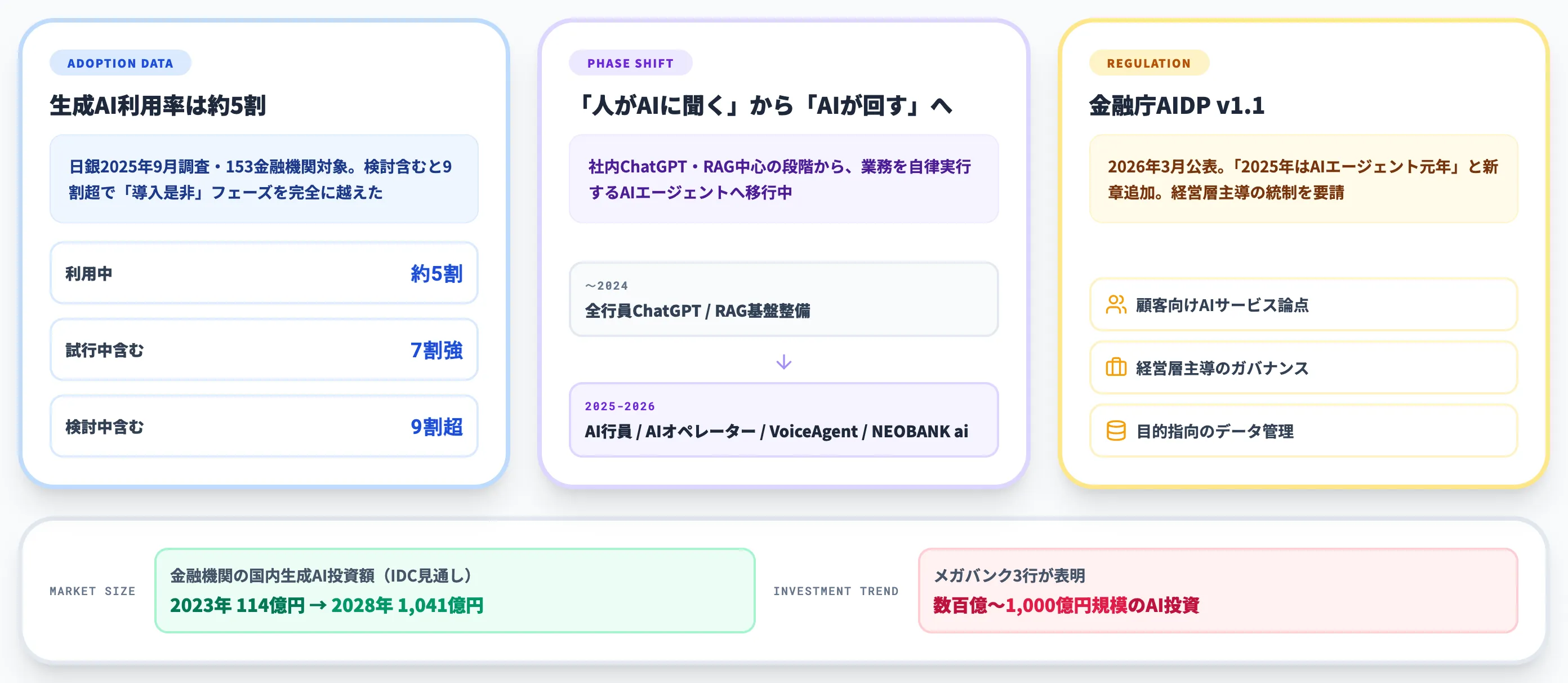Click AI行員 / AIオペレーター / VoiceAgent text
The height and width of the screenshot is (683, 1568).
776,431
